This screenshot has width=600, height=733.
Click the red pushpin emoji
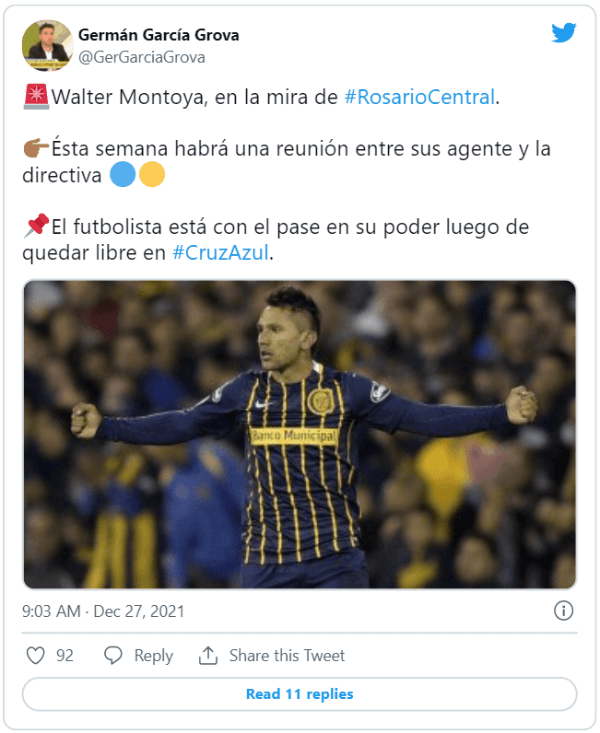point(35,227)
